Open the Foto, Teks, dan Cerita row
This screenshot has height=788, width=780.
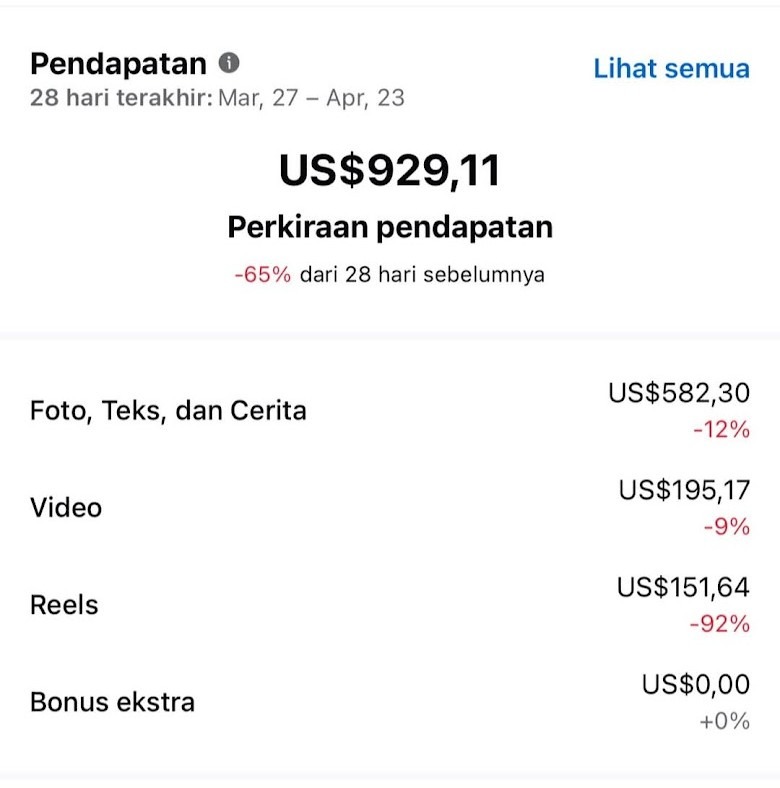[390, 411]
